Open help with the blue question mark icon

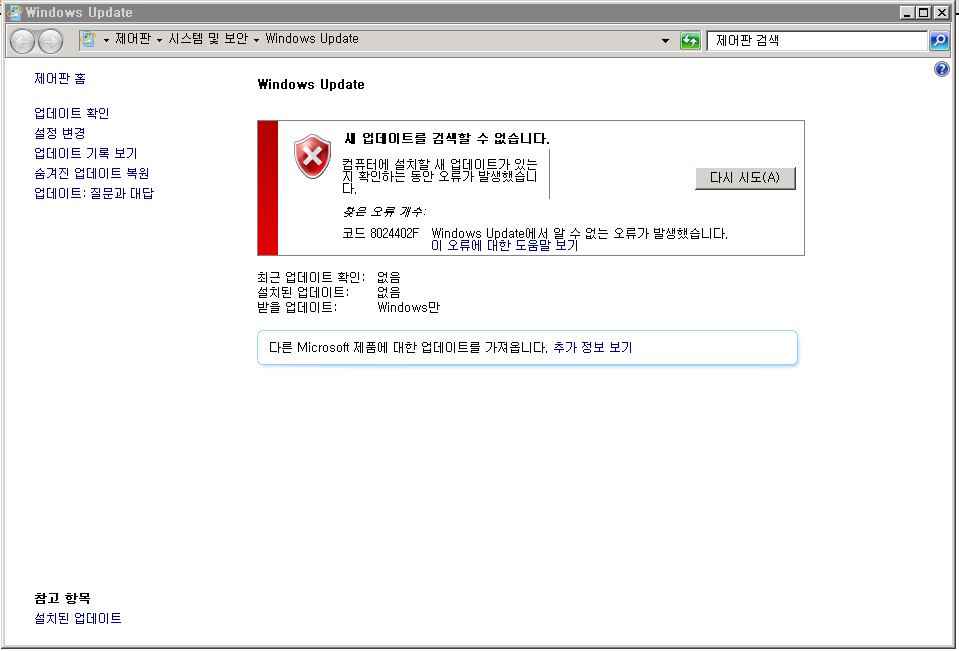click(942, 69)
